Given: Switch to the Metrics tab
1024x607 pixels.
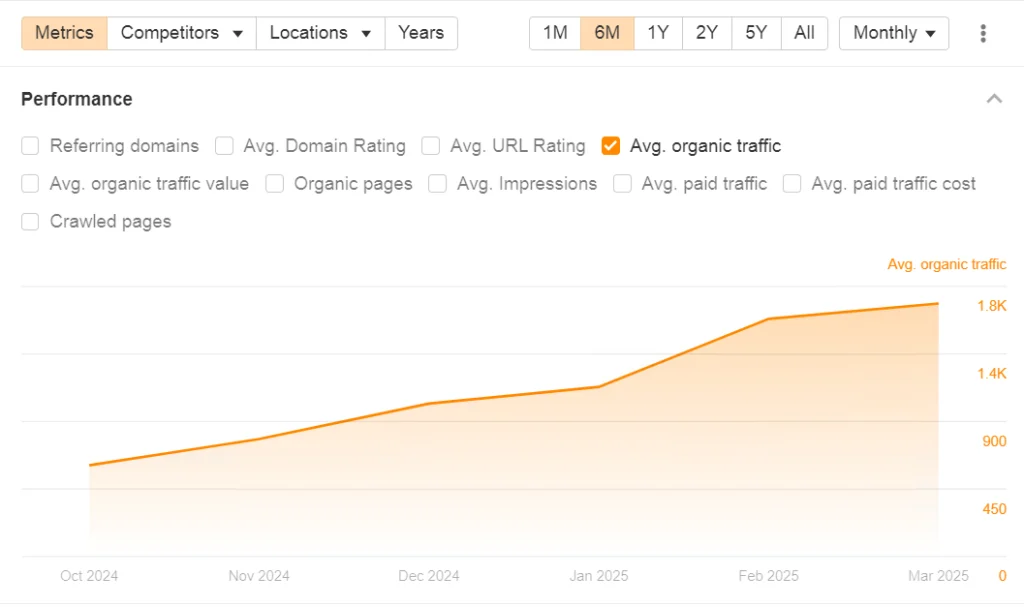Looking at the screenshot, I should [64, 33].
